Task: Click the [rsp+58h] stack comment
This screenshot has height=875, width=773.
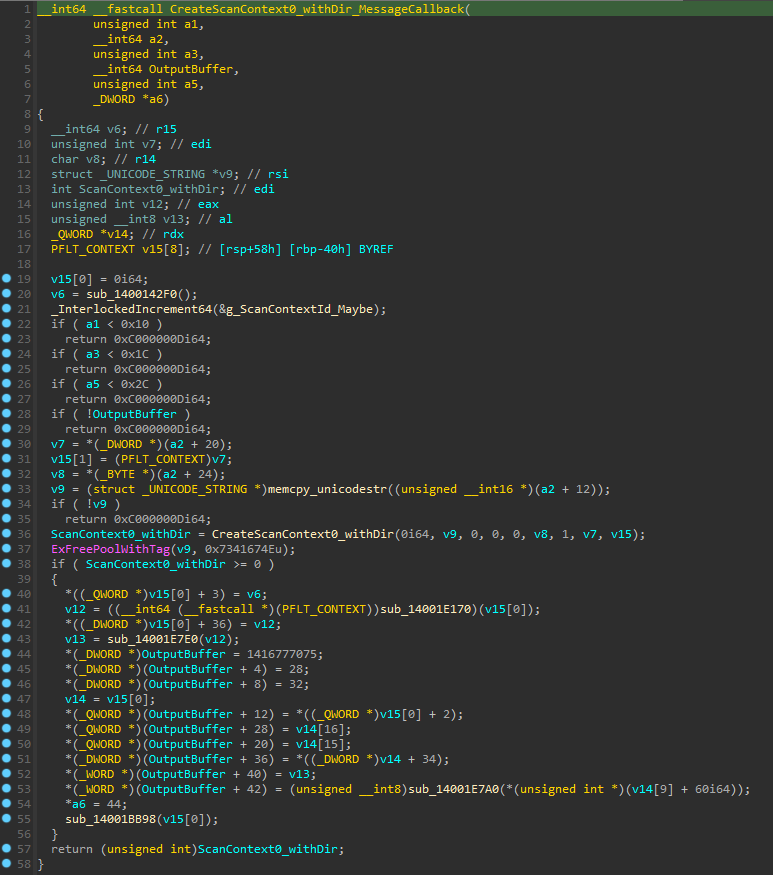Action: [x=250, y=249]
